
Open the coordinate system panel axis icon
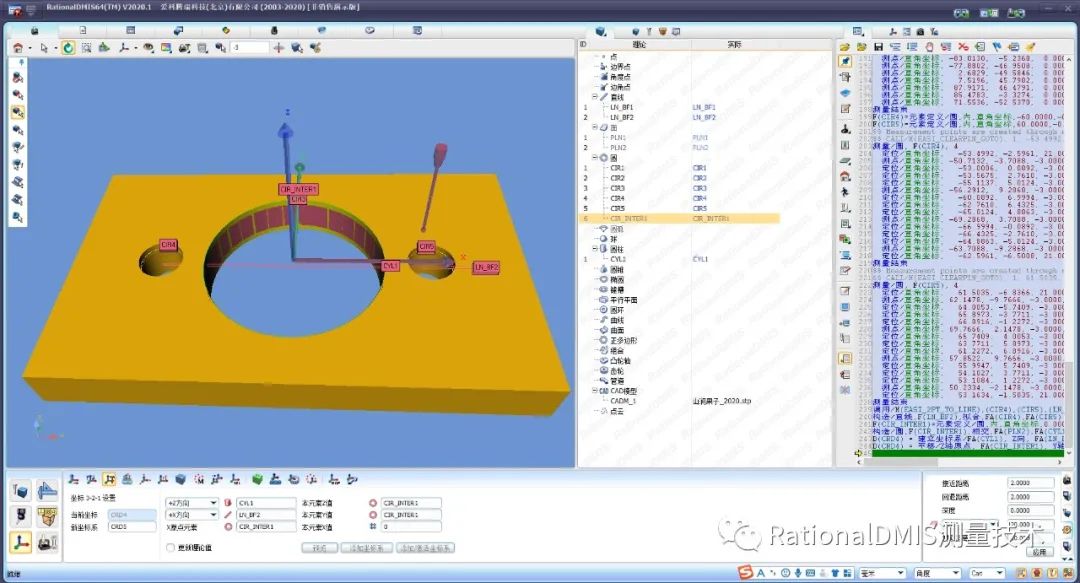point(21,542)
